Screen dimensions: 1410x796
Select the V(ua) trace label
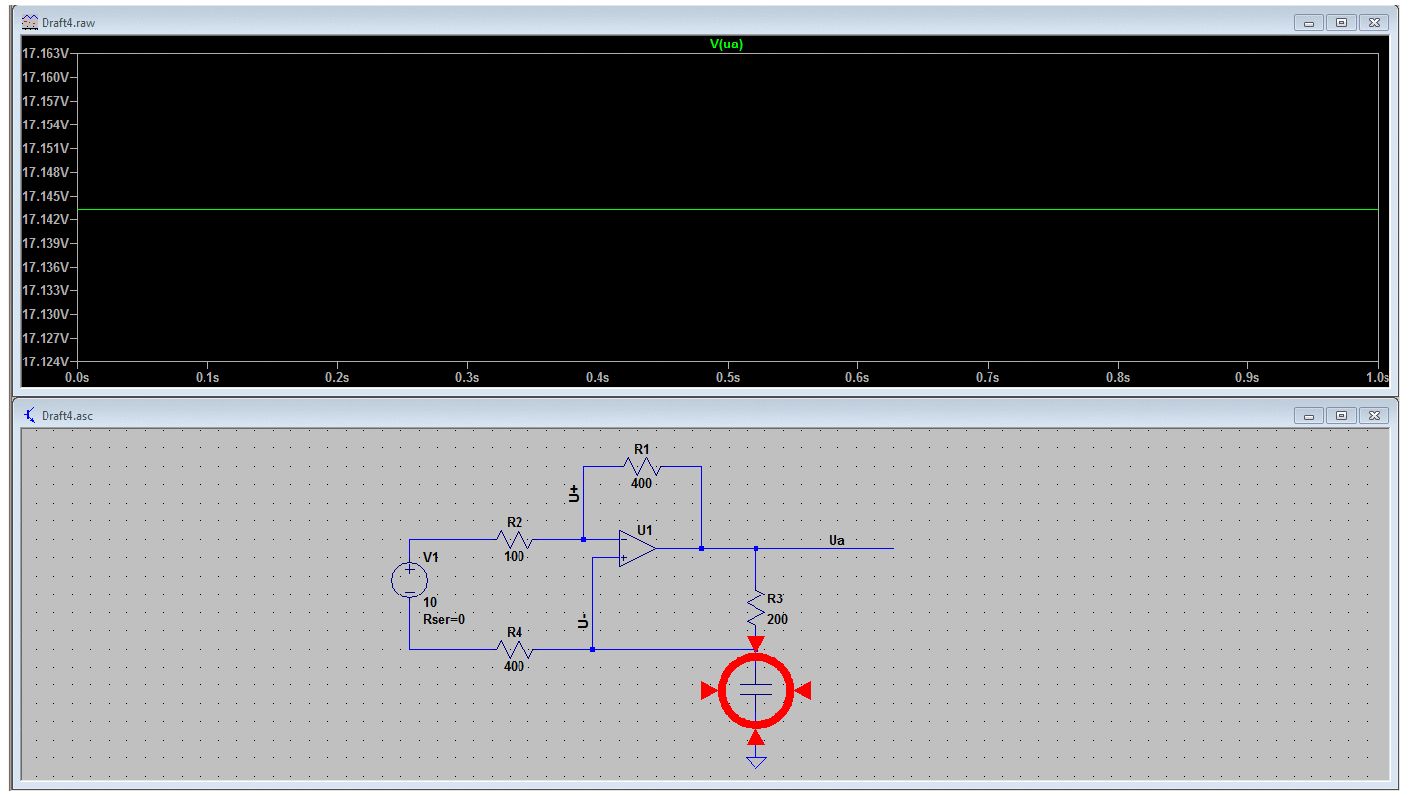point(726,44)
